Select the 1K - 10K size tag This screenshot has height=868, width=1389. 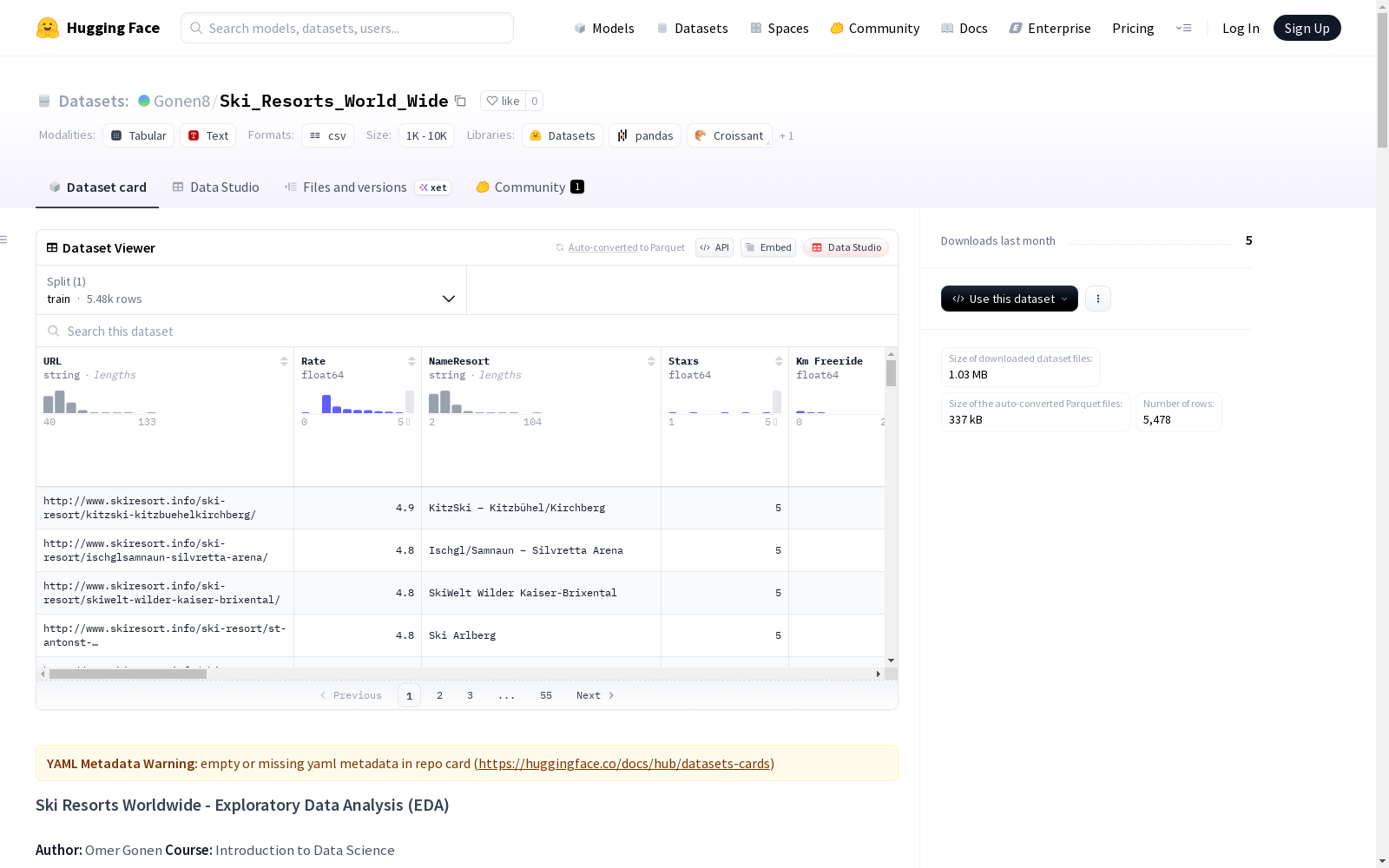[426, 135]
